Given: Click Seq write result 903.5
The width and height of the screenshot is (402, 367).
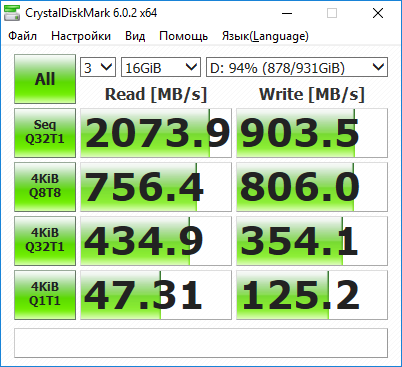Looking at the screenshot, I should tap(312, 133).
